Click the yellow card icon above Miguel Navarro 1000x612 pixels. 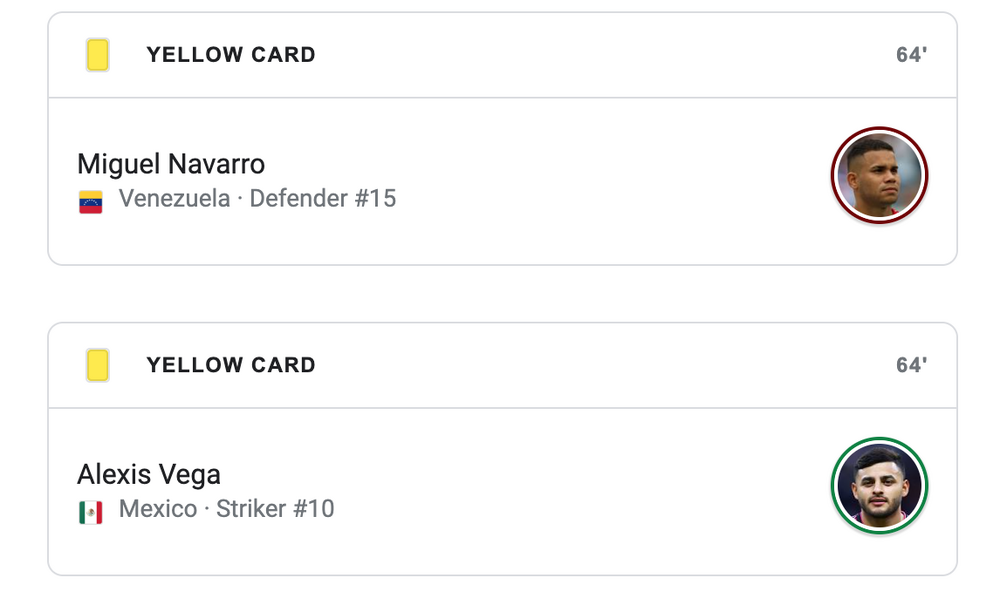pyautogui.click(x=97, y=55)
